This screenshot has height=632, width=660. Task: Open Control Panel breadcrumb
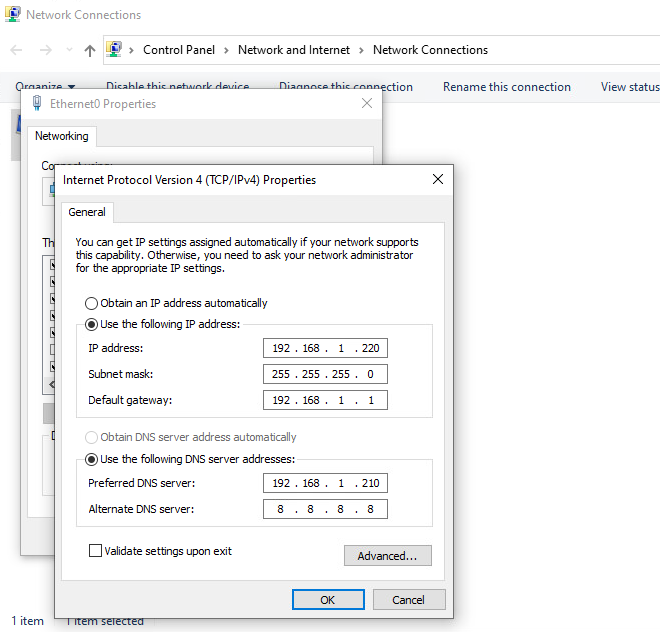click(179, 50)
